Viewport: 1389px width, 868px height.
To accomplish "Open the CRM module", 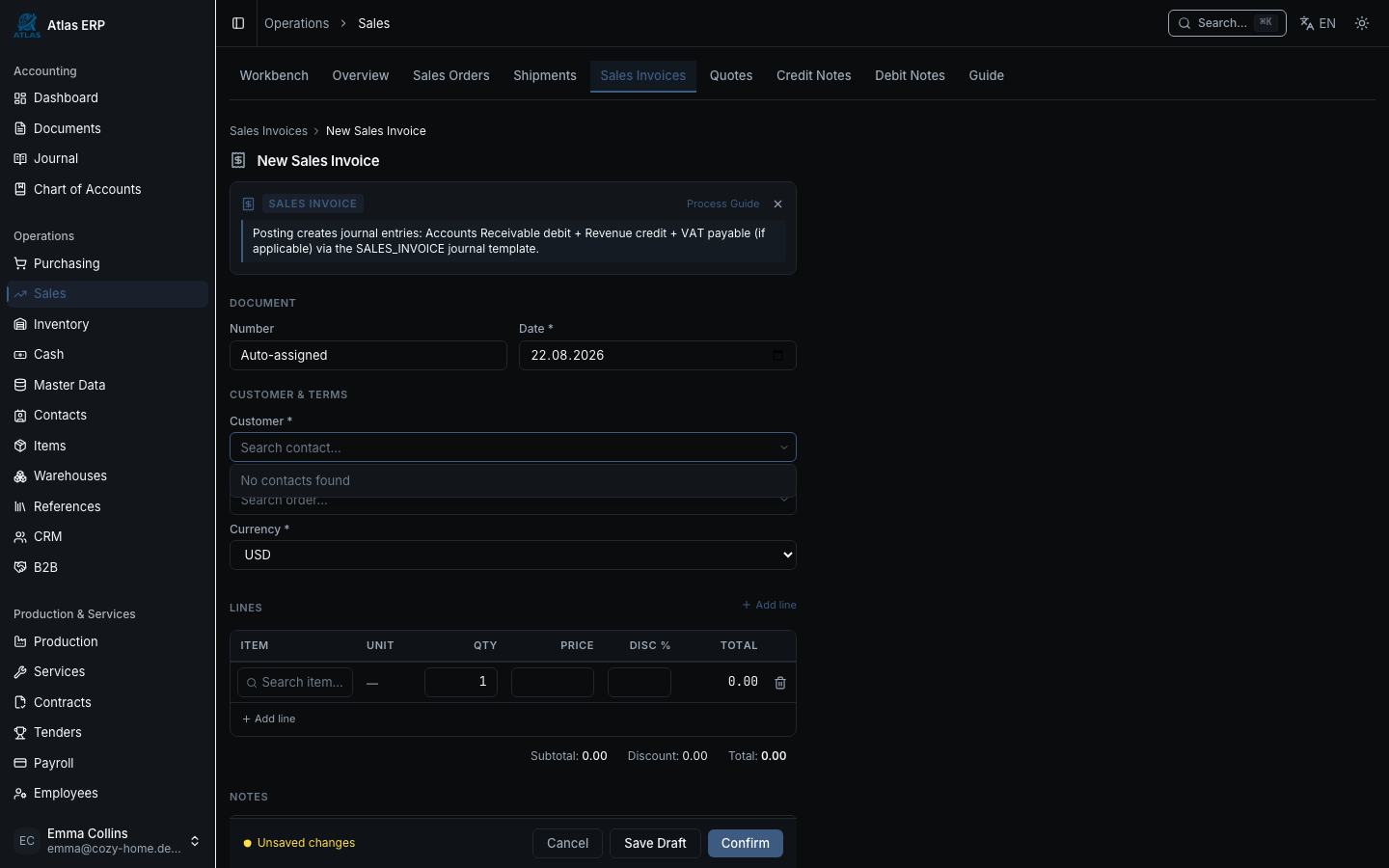I will 107,536.
